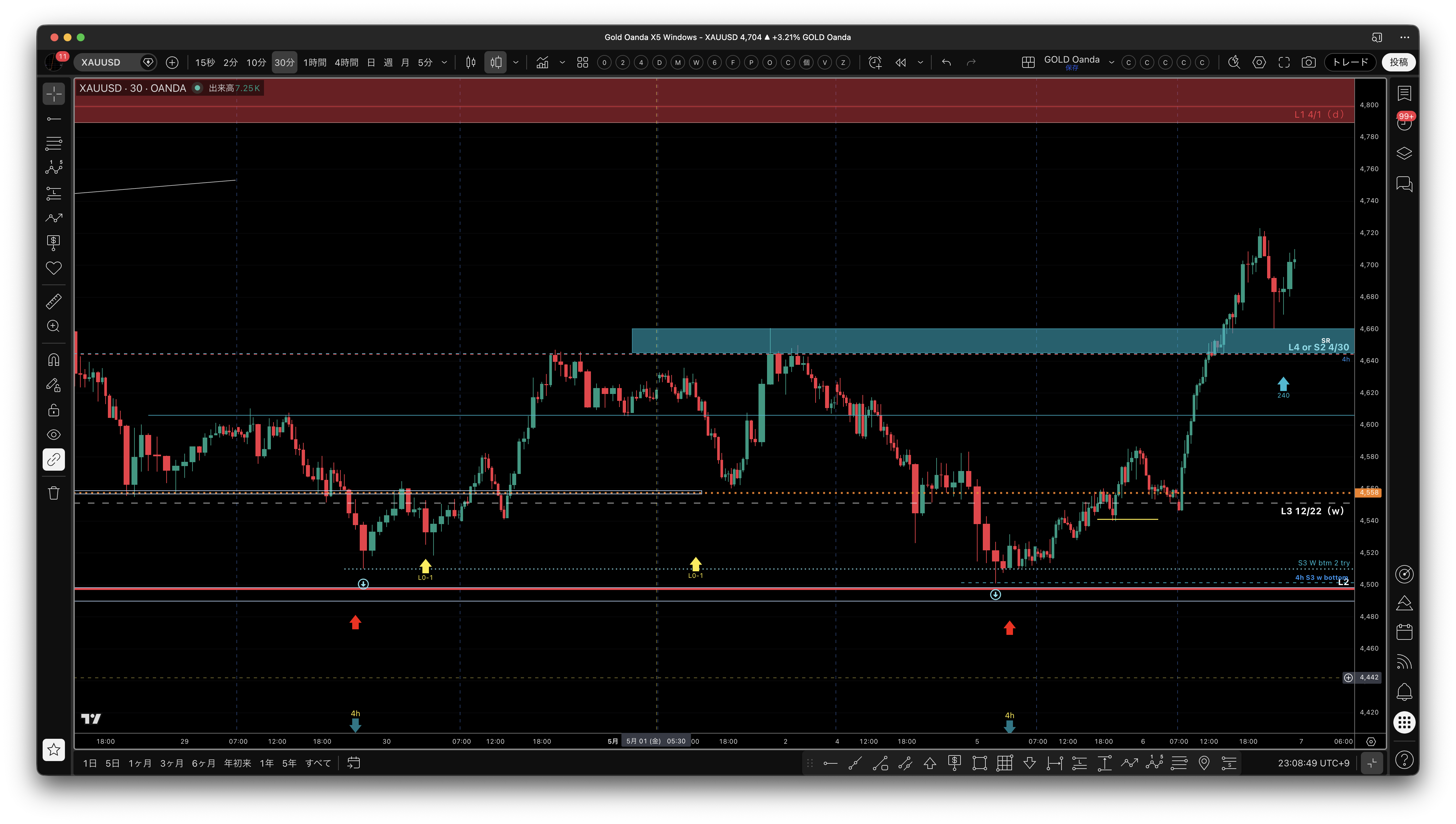Open quick search icon
The width and height of the screenshot is (1456, 824).
pos(1234,62)
